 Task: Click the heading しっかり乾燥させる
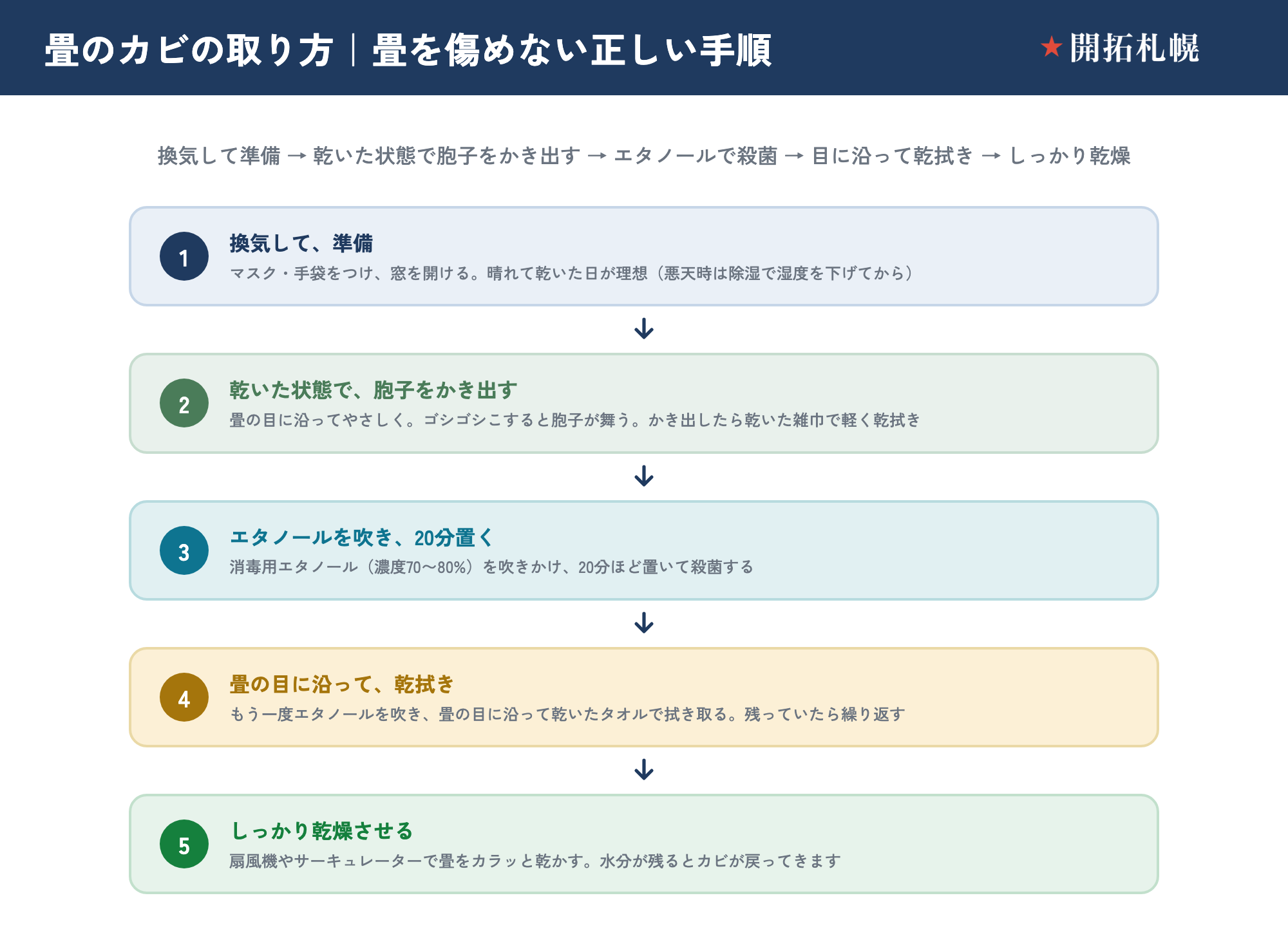[x=321, y=831]
